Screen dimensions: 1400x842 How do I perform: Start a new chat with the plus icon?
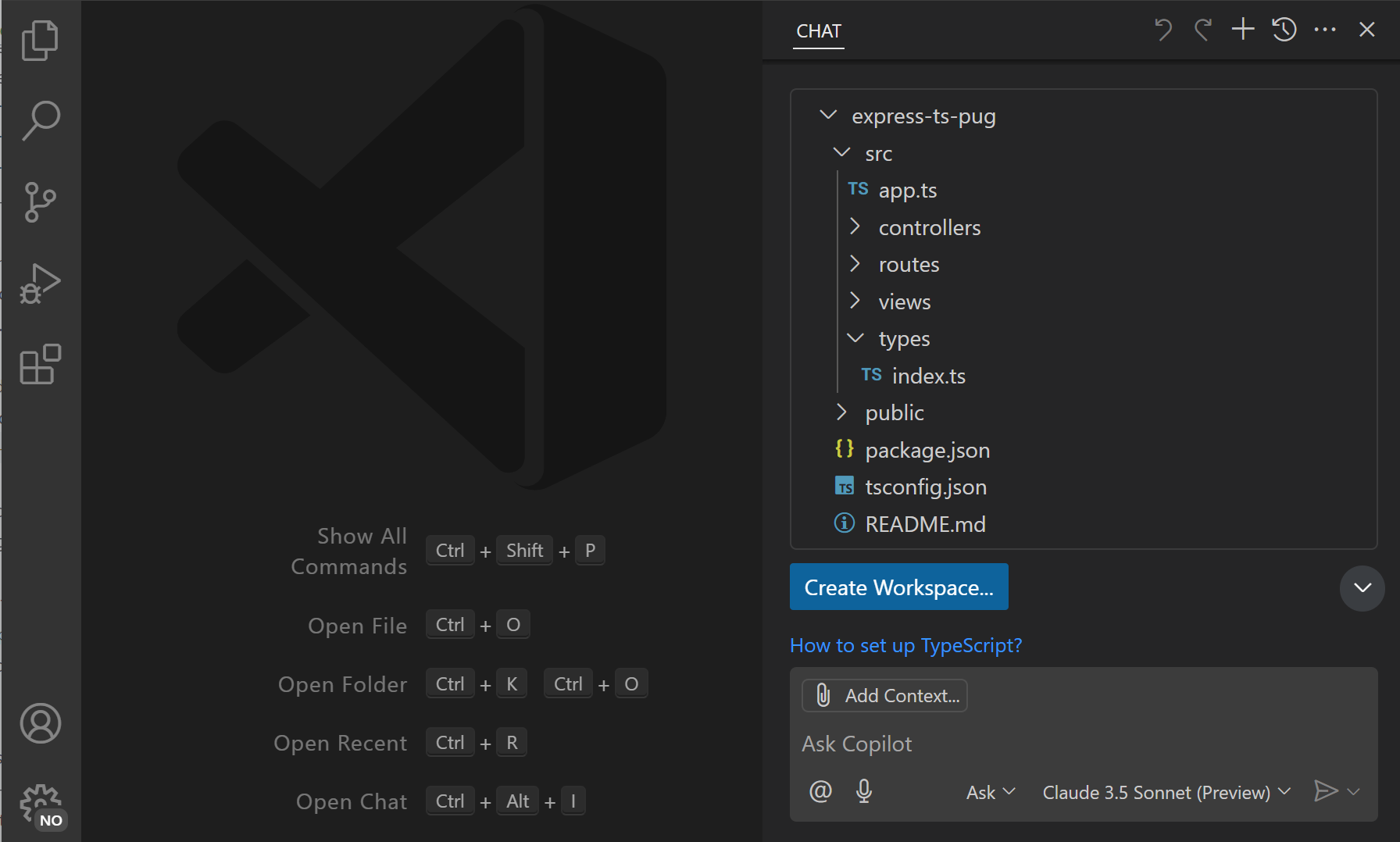point(1242,29)
